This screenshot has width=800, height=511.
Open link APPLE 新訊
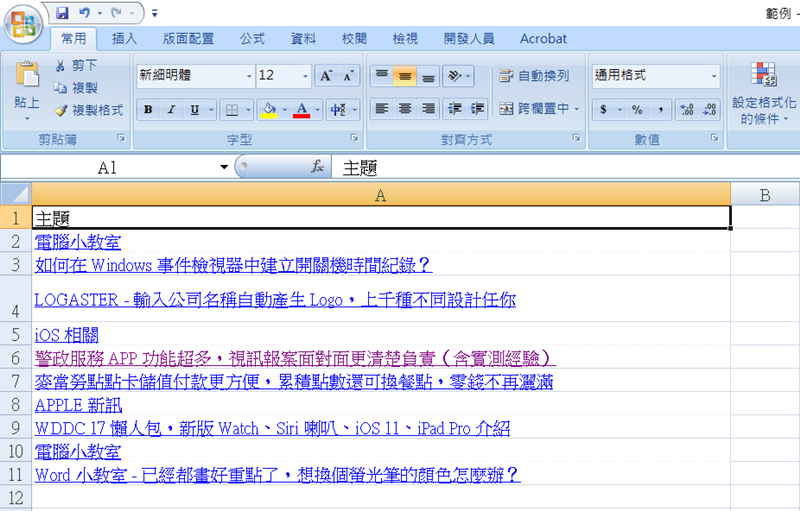click(x=79, y=405)
